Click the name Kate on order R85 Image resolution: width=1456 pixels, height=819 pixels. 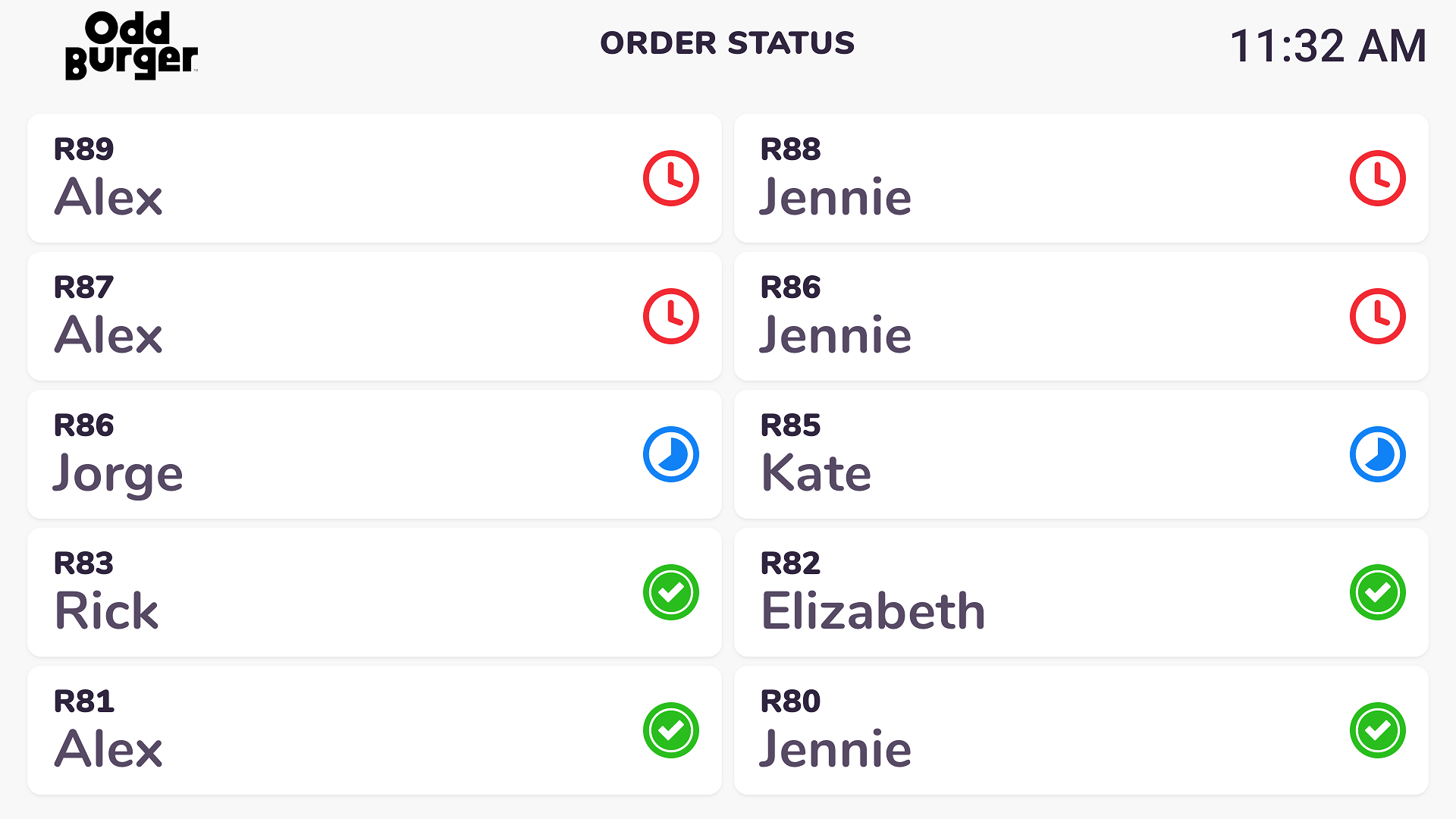(x=816, y=472)
